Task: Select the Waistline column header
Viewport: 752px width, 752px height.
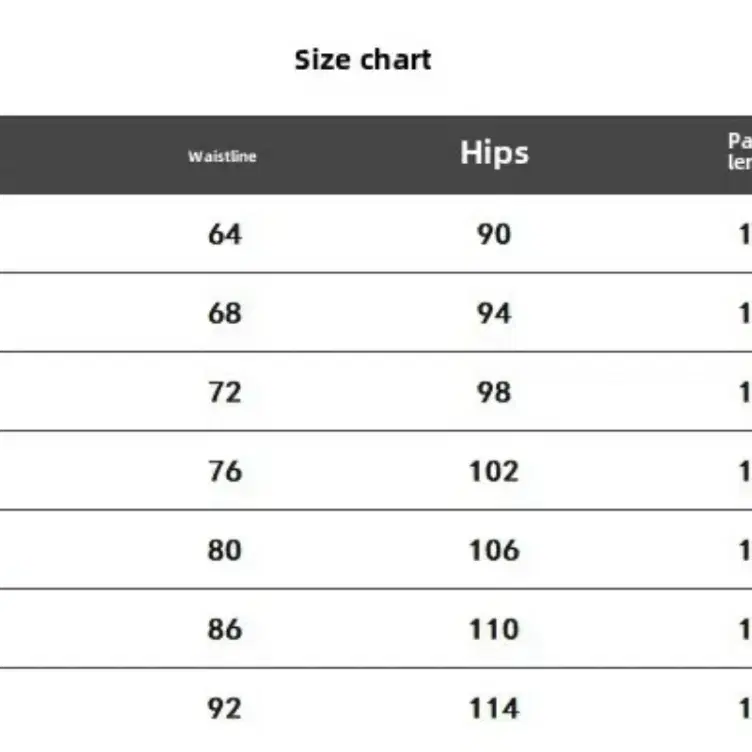Action: pos(222,156)
